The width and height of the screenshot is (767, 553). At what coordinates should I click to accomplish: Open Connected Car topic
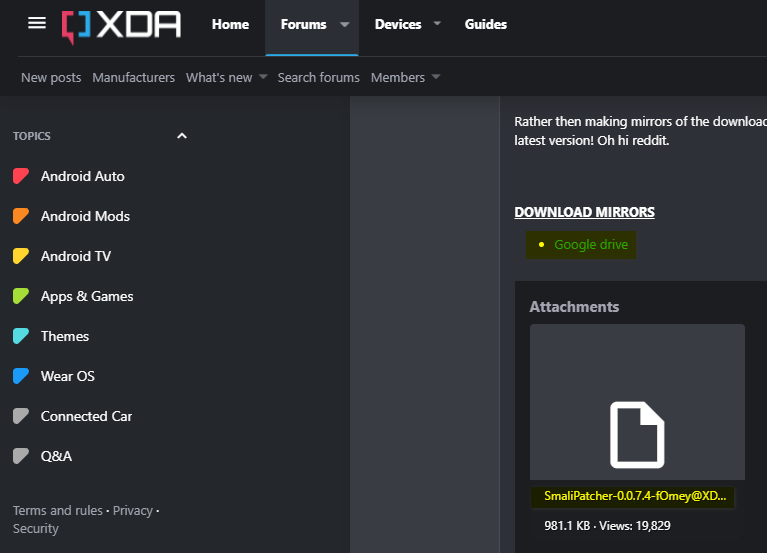[87, 416]
